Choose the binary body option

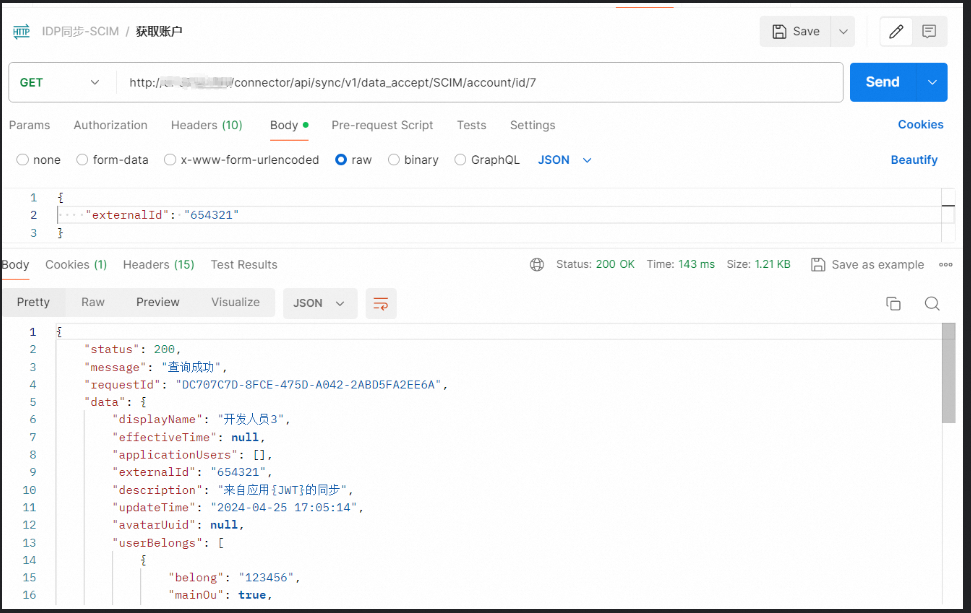click(394, 160)
